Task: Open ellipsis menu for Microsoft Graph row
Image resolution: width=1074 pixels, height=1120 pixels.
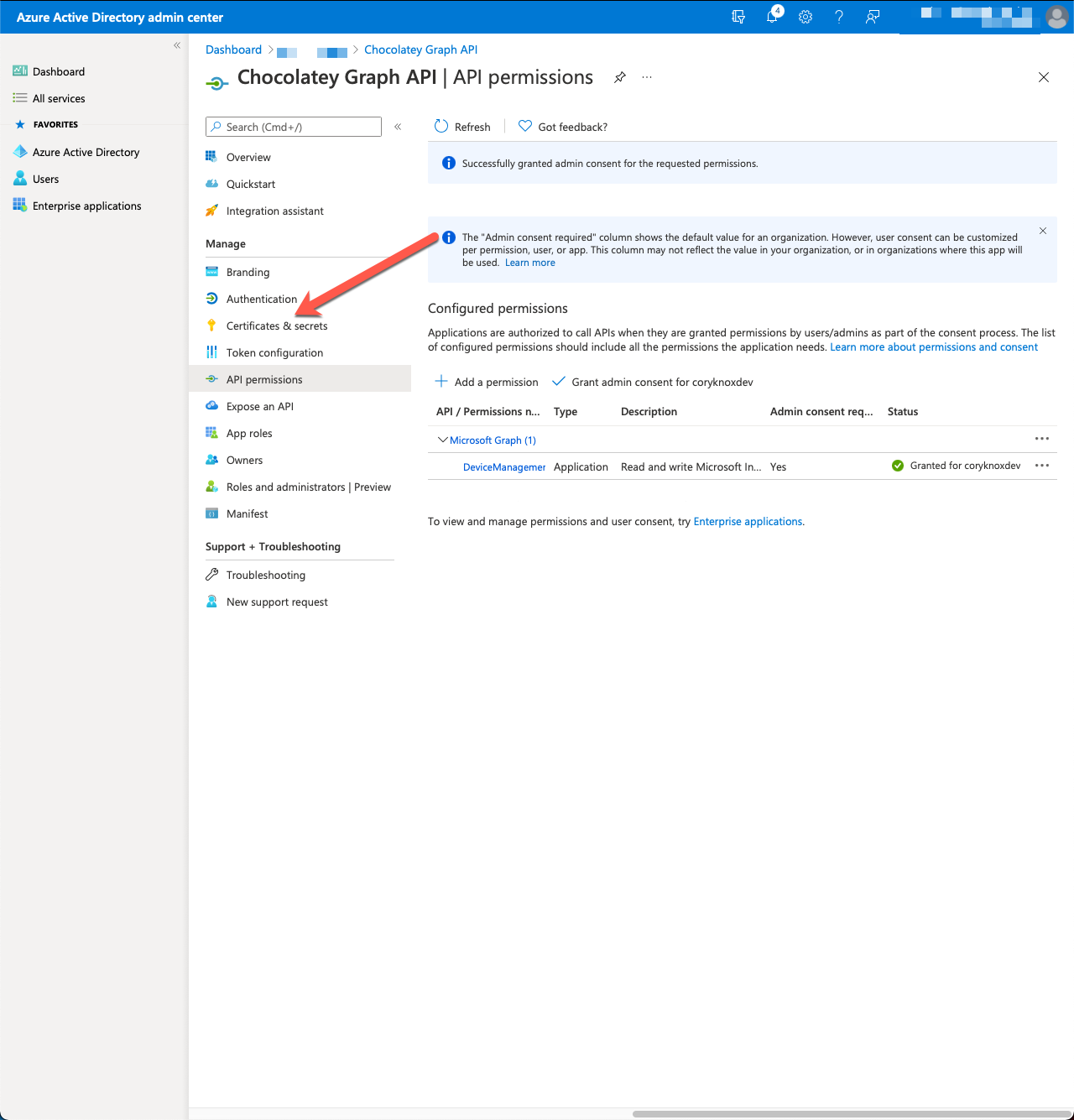Action: (1042, 439)
